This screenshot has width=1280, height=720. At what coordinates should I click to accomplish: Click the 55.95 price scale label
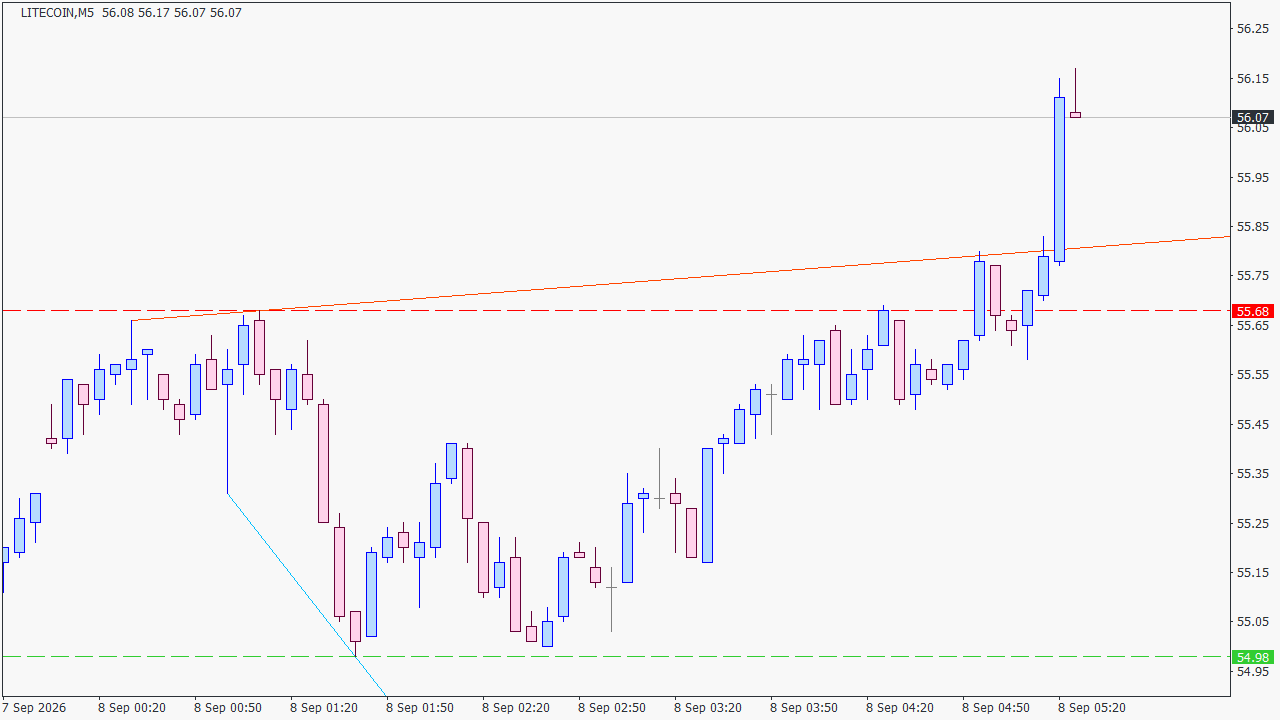click(1253, 177)
